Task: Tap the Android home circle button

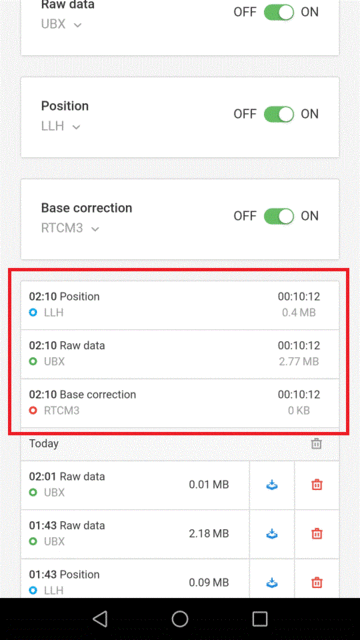Action: click(x=180, y=619)
